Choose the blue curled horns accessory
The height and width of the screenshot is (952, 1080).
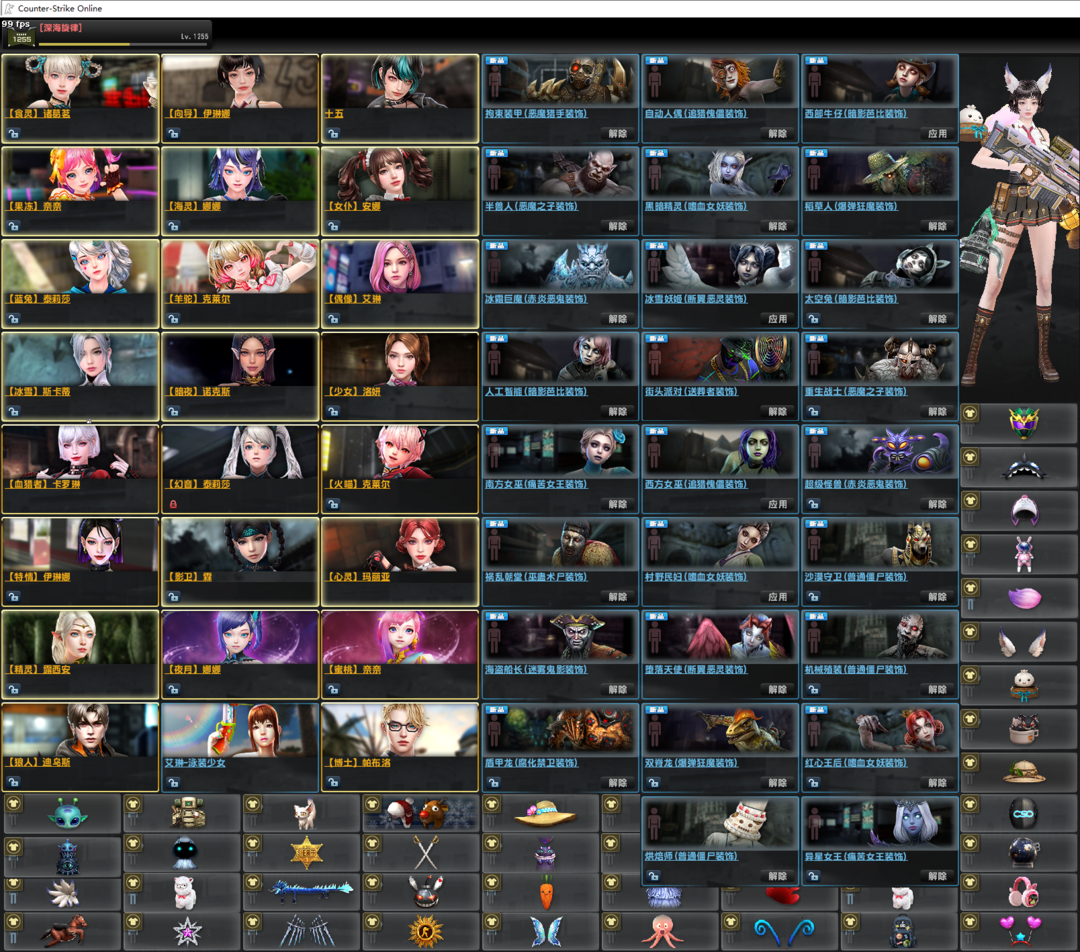[x=784, y=932]
